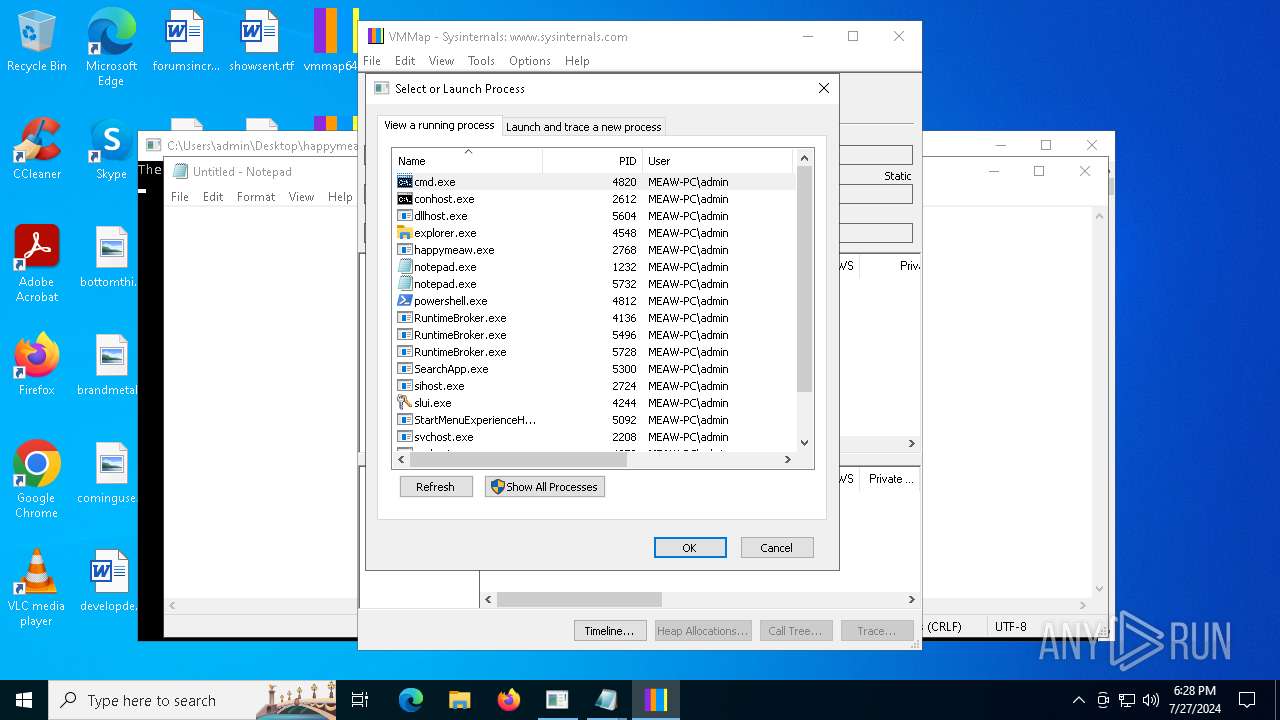
Task: Open the VMMap Tools menu
Action: pos(481,61)
